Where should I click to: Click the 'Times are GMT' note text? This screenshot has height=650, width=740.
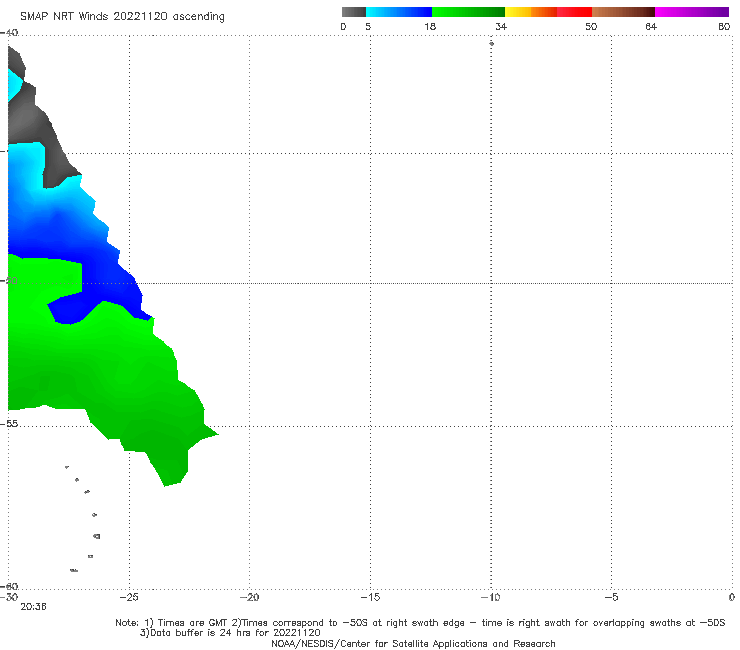click(x=193, y=623)
